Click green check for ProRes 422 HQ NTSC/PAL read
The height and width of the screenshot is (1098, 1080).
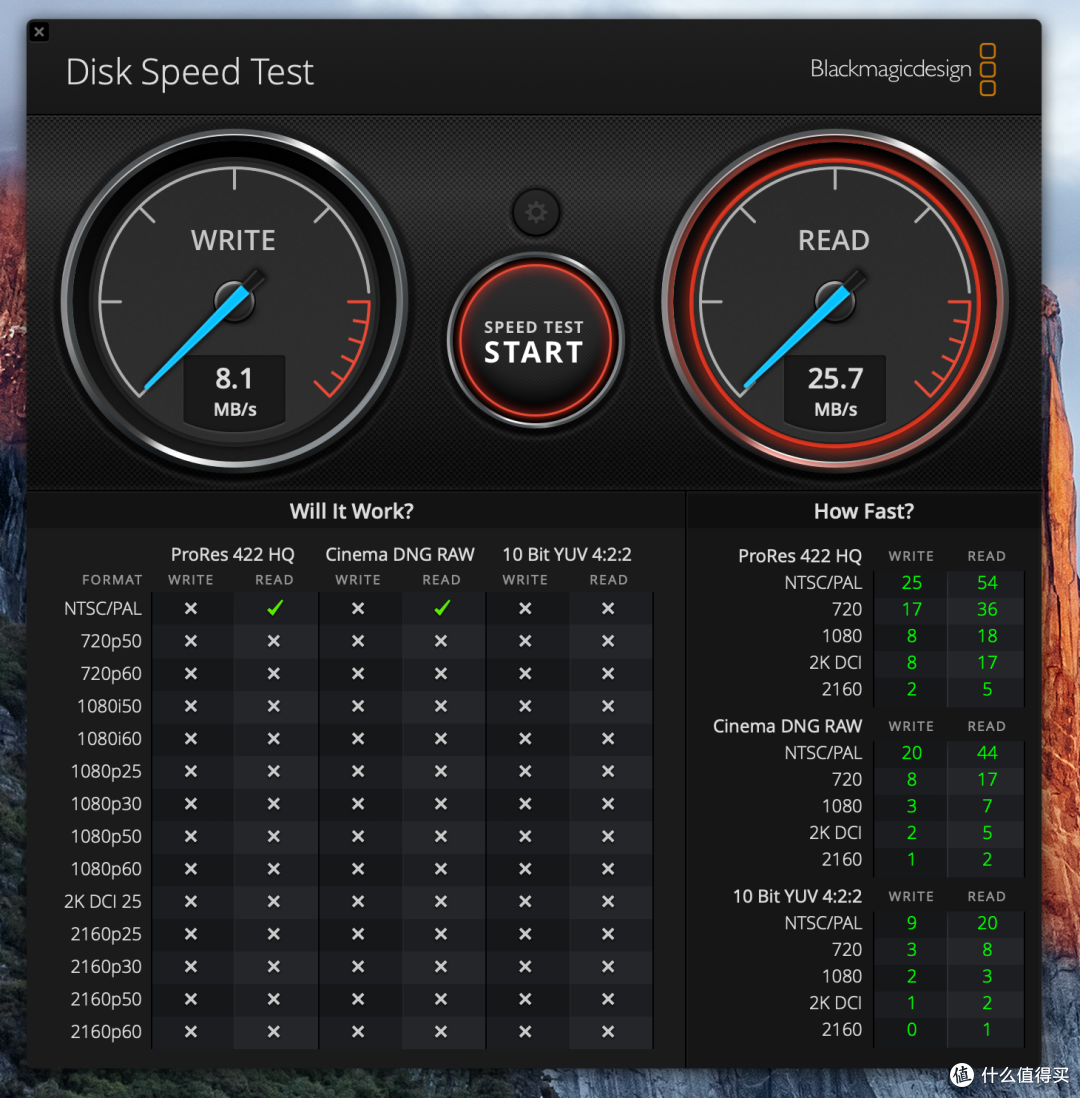[275, 608]
